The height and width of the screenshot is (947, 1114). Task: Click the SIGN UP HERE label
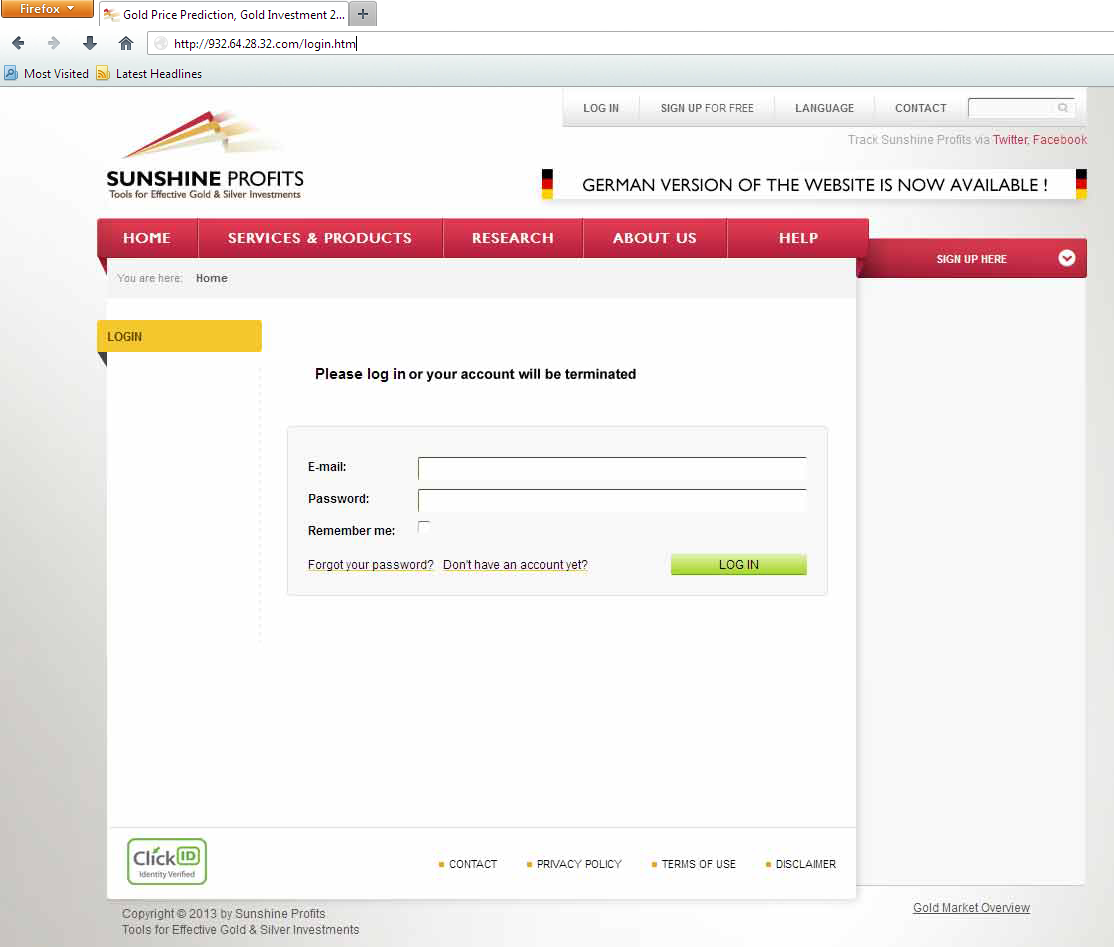coord(971,259)
